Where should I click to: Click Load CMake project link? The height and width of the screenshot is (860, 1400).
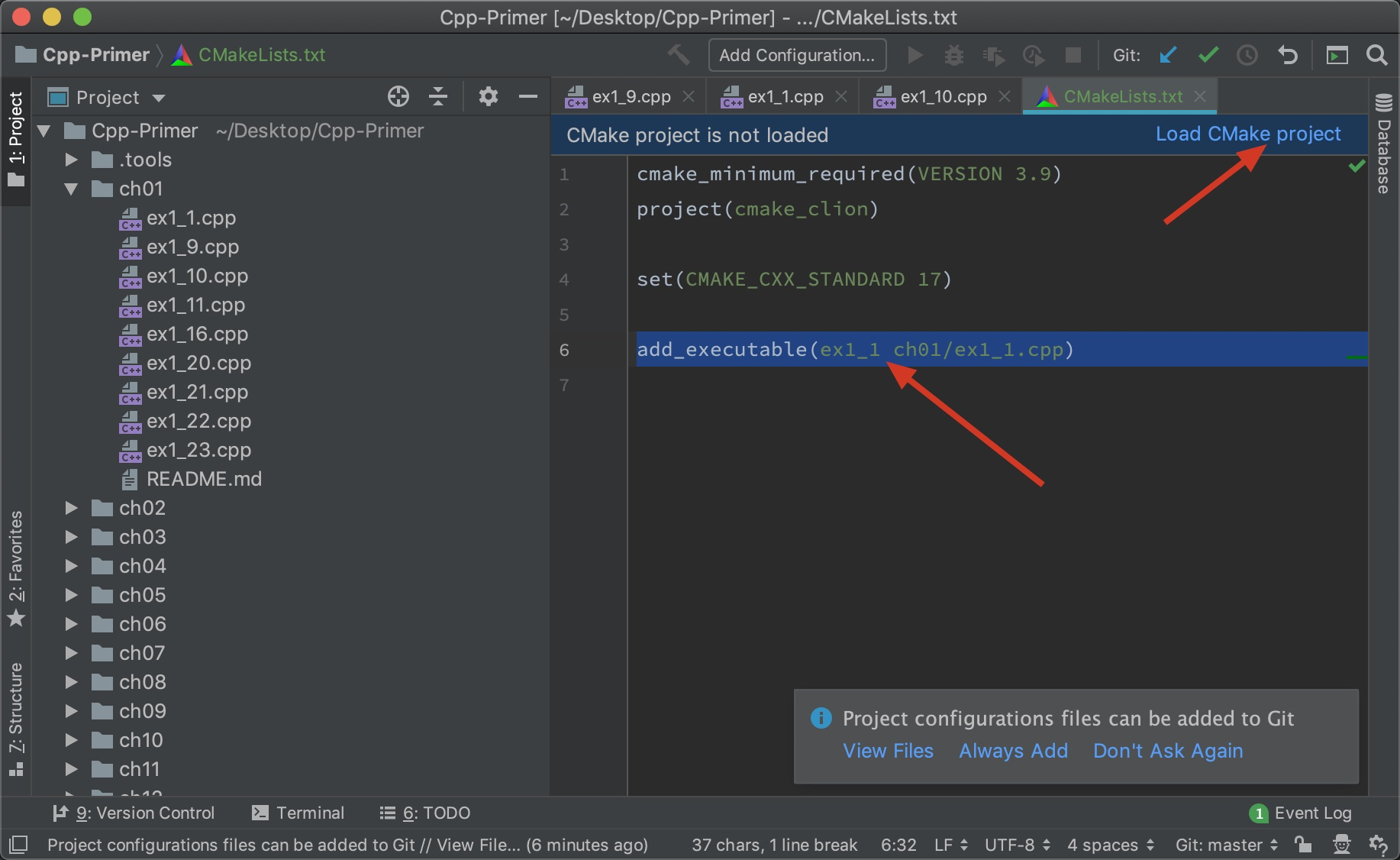[1248, 134]
